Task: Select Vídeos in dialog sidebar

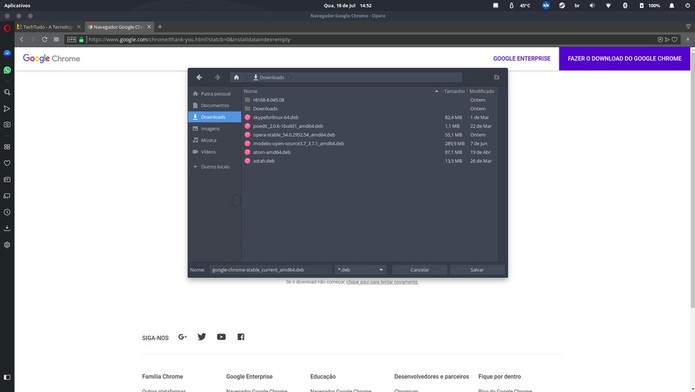Action: [x=215, y=152]
